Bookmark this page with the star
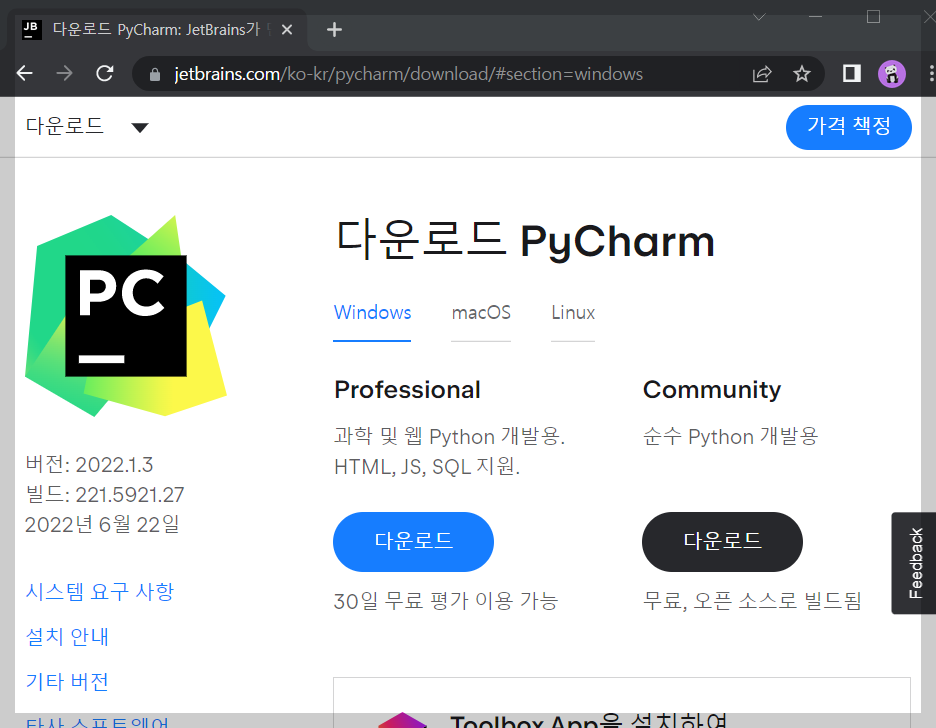Viewport: 936px width, 728px height. (802, 74)
